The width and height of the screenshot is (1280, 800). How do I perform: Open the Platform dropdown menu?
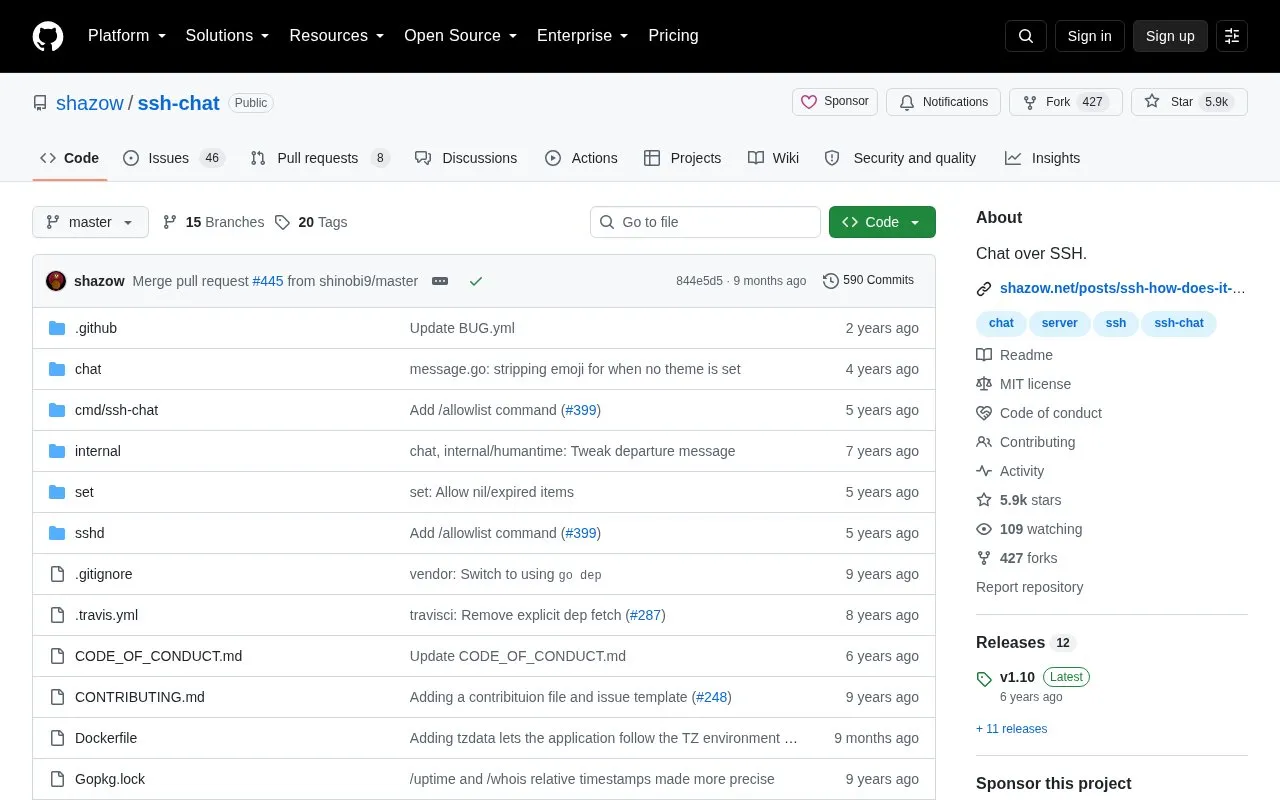(127, 36)
